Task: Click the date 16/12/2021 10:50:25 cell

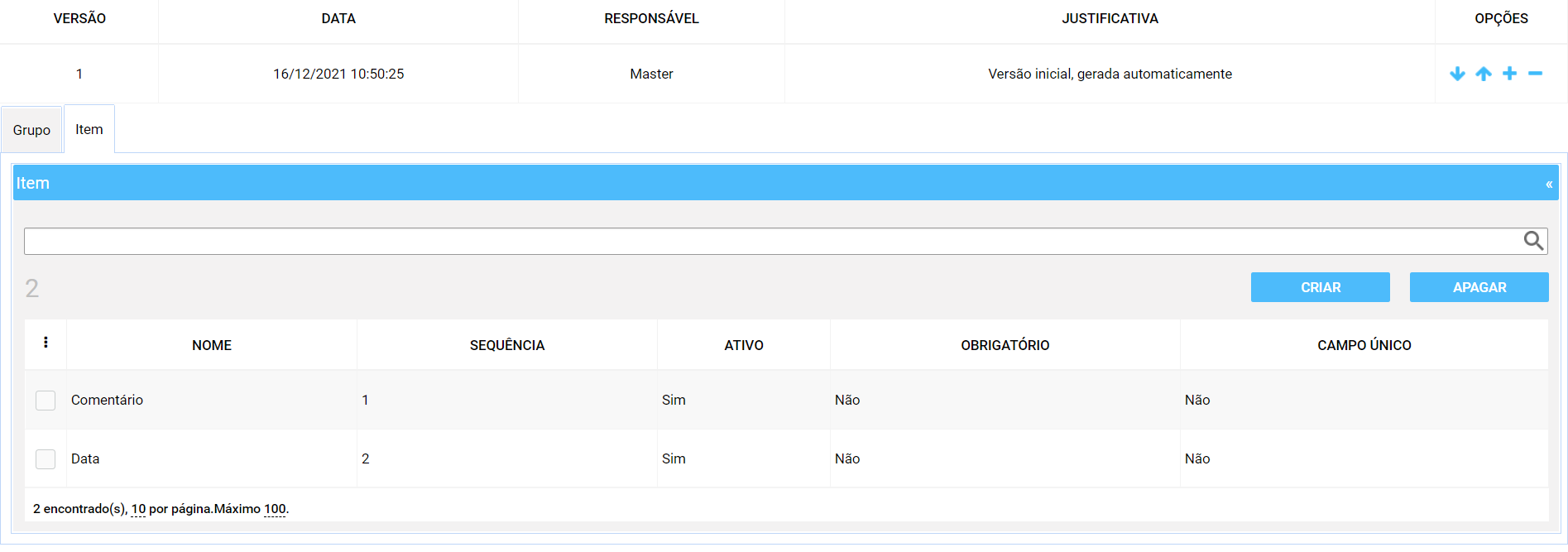Action: [338, 74]
